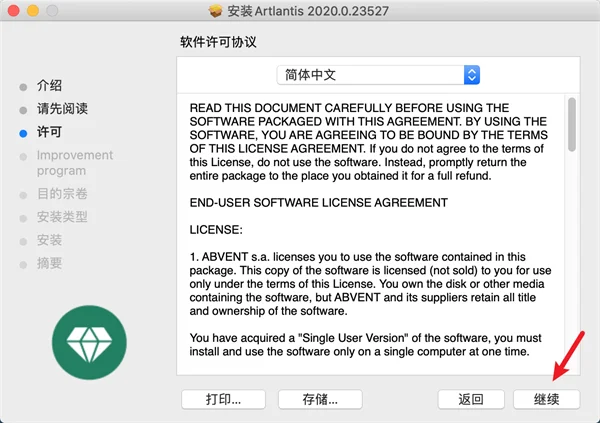Click the blue language dropdown arrows

point(472,75)
